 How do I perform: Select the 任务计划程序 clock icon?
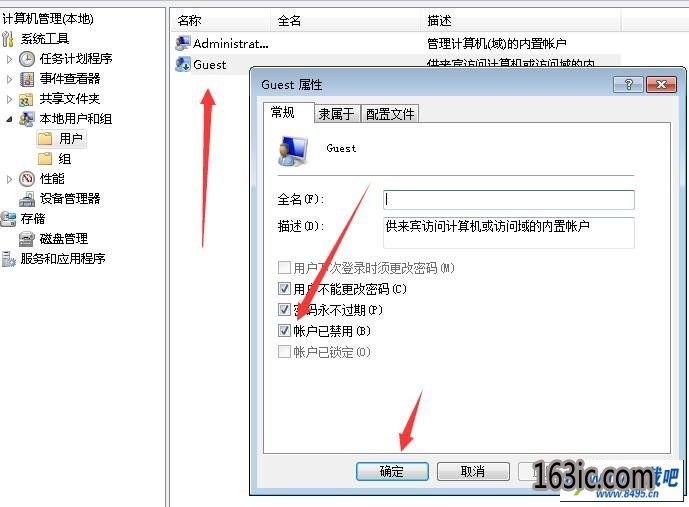coord(27,59)
